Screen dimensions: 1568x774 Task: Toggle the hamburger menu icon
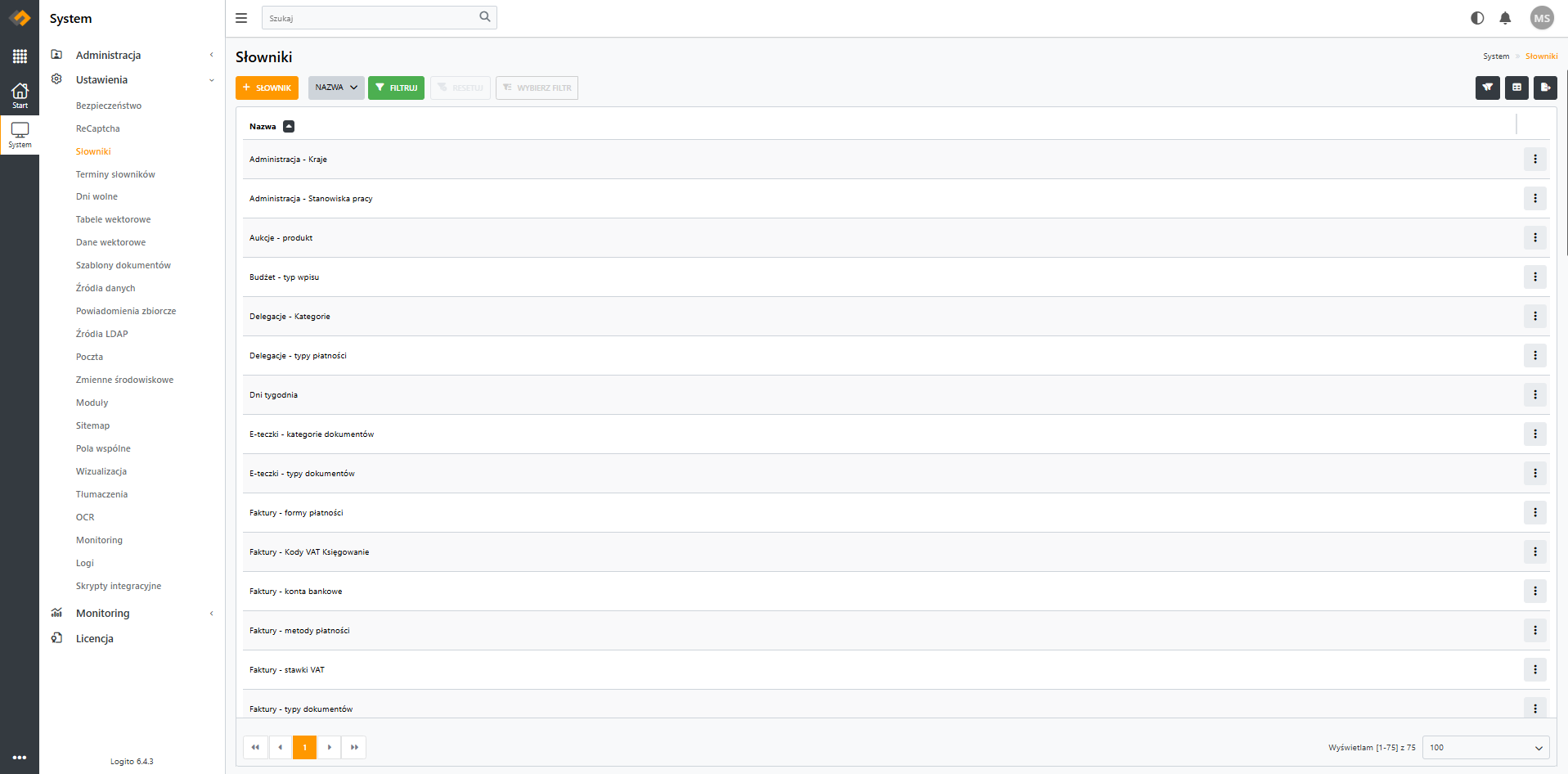tap(241, 18)
